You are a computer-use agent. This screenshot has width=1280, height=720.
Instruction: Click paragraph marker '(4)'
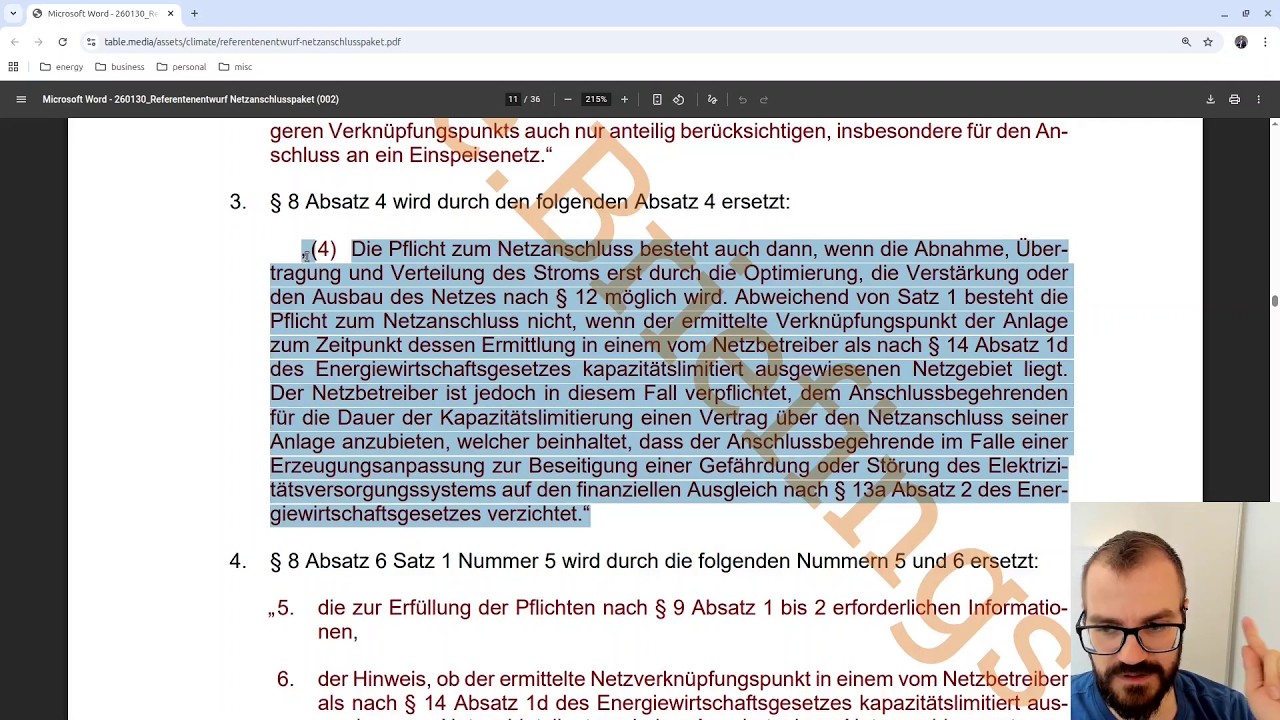[323, 249]
